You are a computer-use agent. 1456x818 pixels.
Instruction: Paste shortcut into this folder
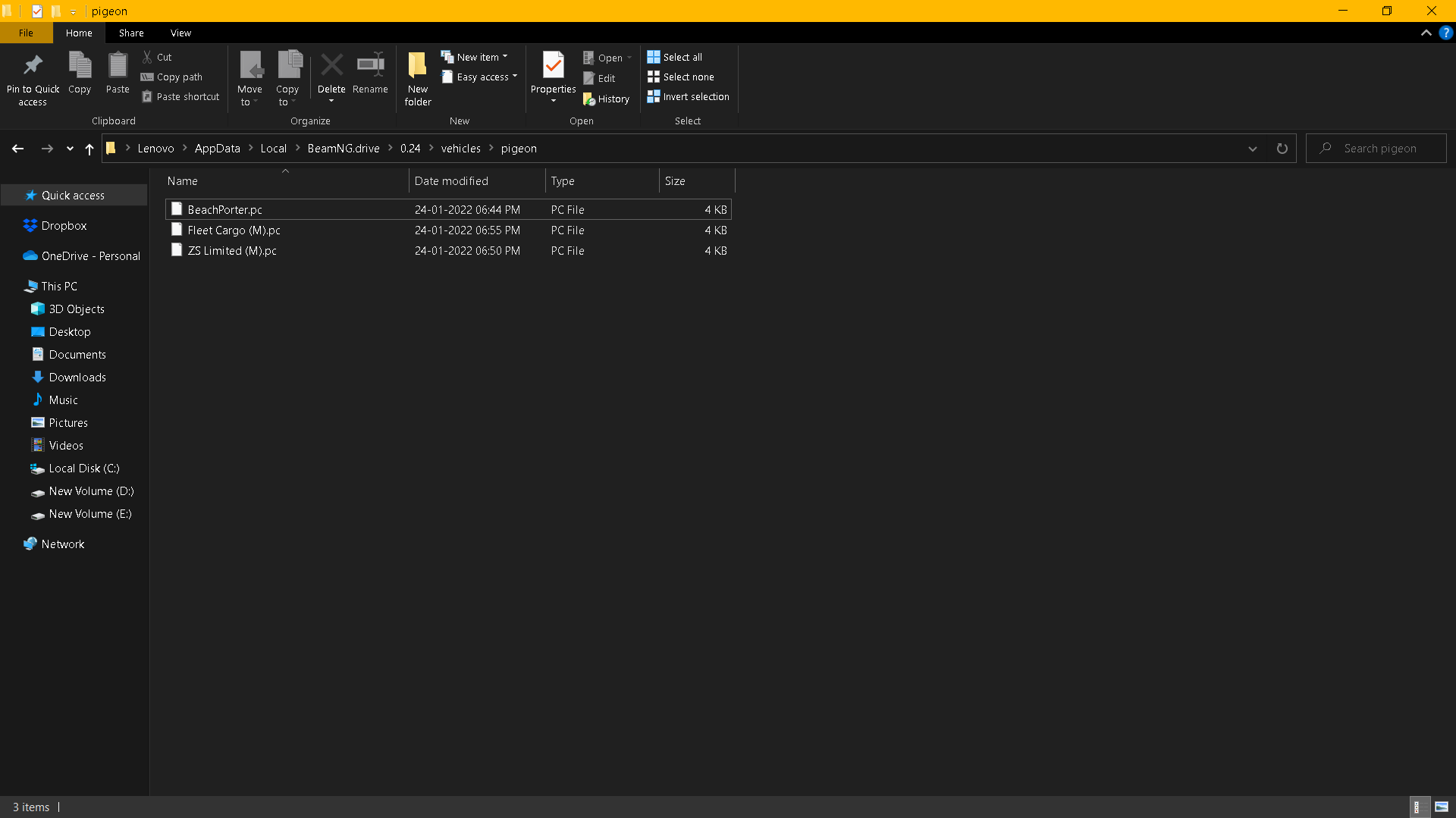point(180,96)
